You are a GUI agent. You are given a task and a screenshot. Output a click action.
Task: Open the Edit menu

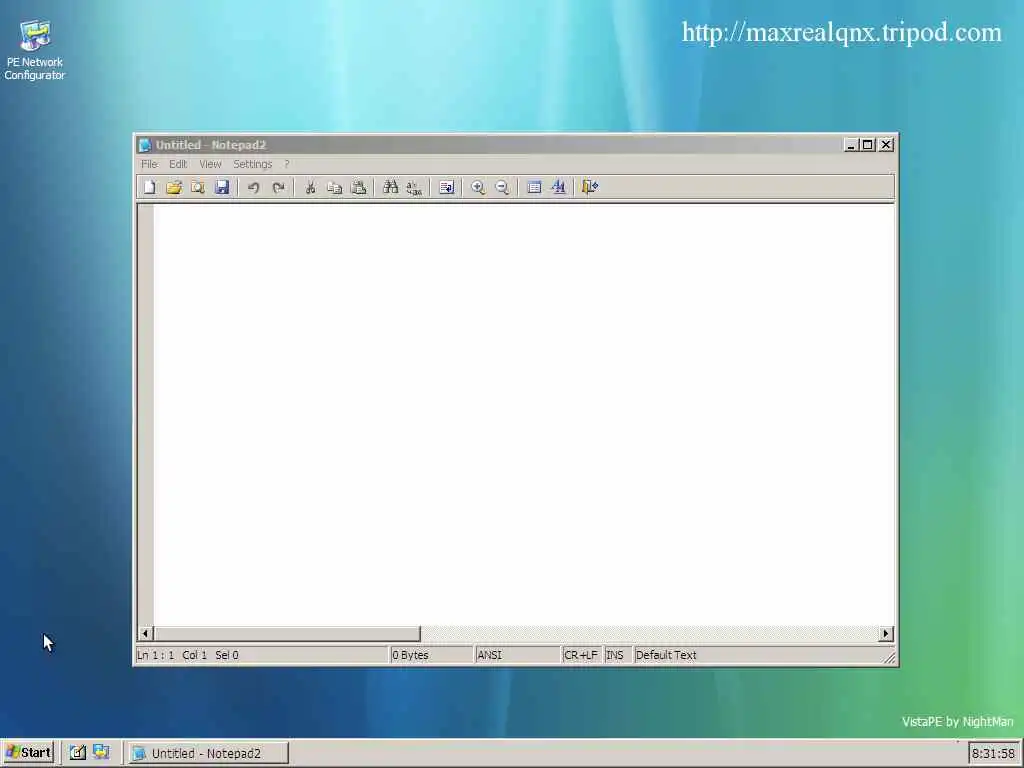tap(178, 164)
